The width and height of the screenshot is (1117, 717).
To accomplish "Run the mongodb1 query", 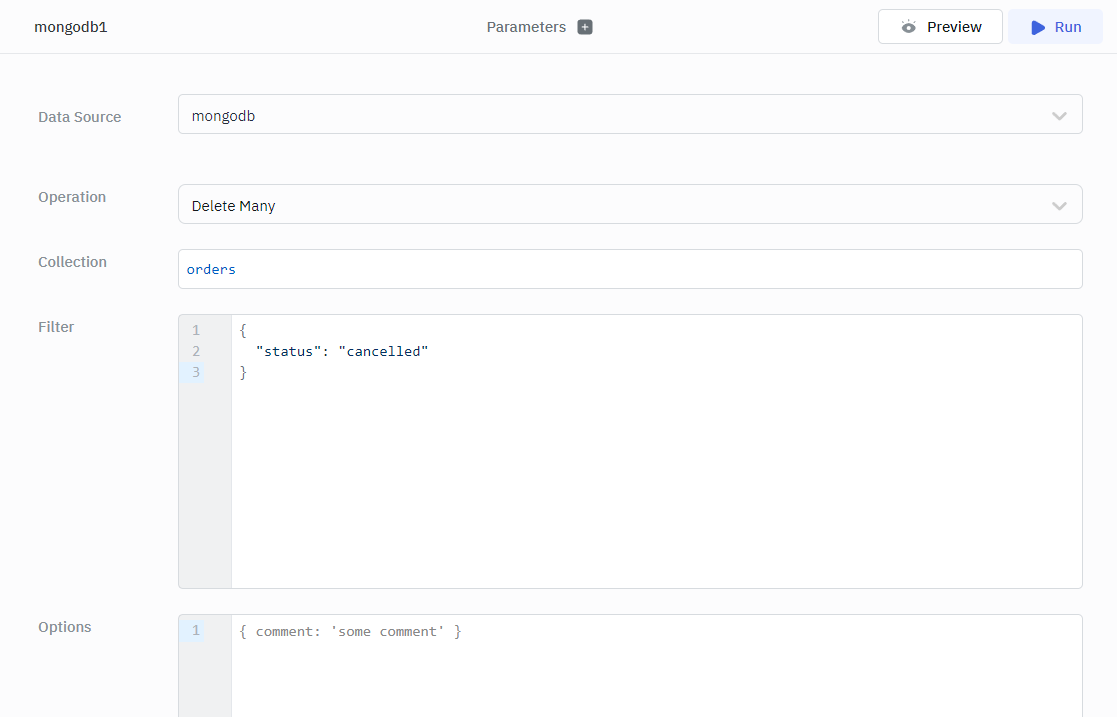I will pos(1055,27).
